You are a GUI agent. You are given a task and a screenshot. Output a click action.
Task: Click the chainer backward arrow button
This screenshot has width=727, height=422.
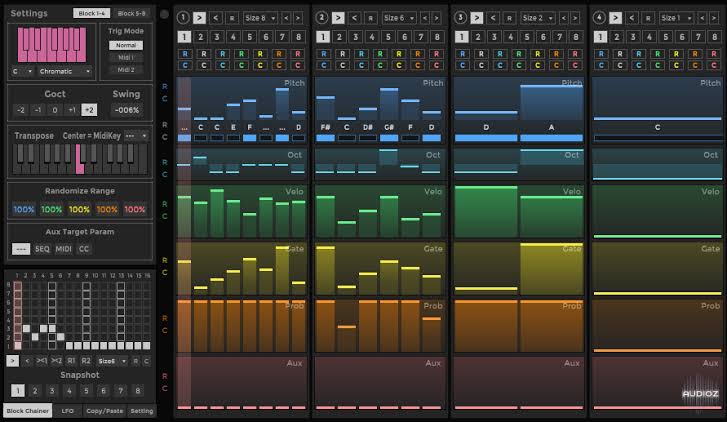pyautogui.click(x=27, y=361)
